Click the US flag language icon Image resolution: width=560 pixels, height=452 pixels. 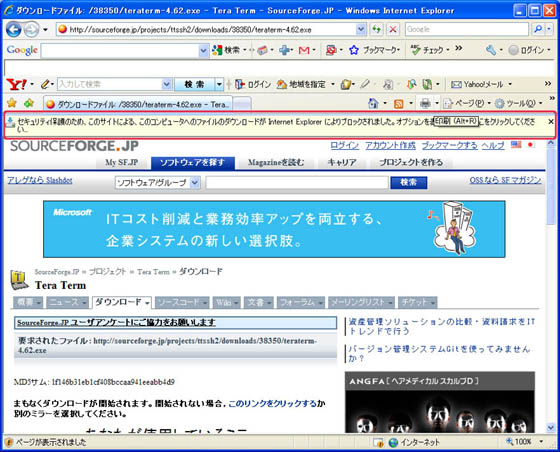pyautogui.click(x=516, y=145)
